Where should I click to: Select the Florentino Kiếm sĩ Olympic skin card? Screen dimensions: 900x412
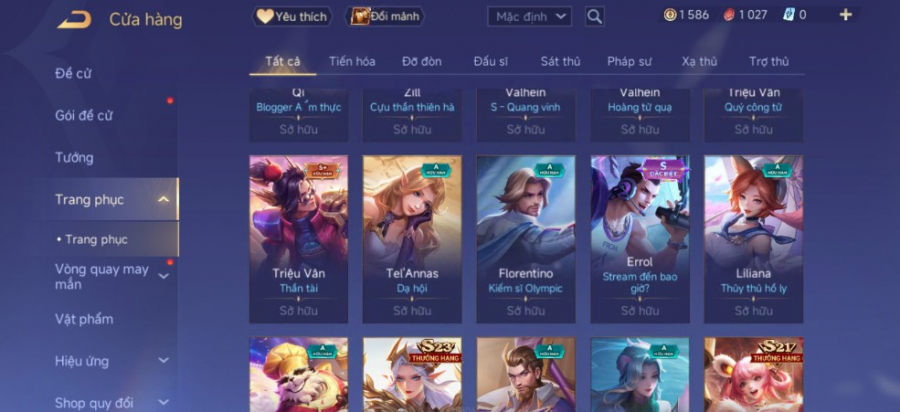point(526,239)
